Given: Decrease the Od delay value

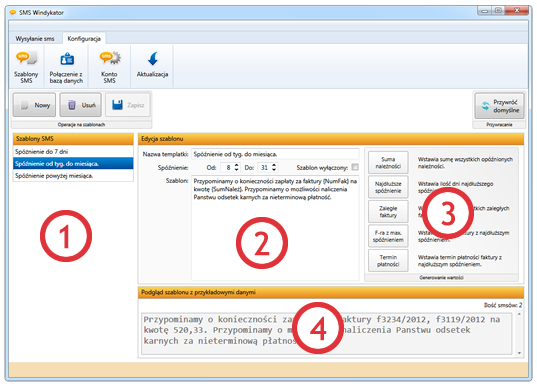Looking at the screenshot, I should pos(236,170).
